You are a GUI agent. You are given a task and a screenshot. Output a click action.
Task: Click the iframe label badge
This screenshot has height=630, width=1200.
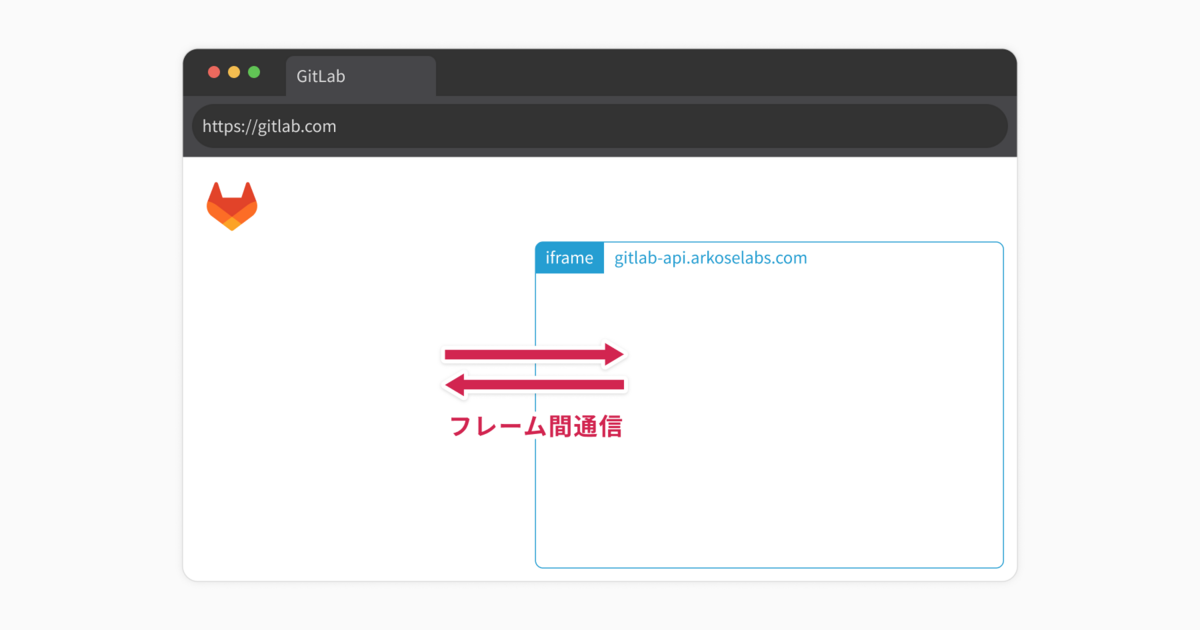(569, 257)
